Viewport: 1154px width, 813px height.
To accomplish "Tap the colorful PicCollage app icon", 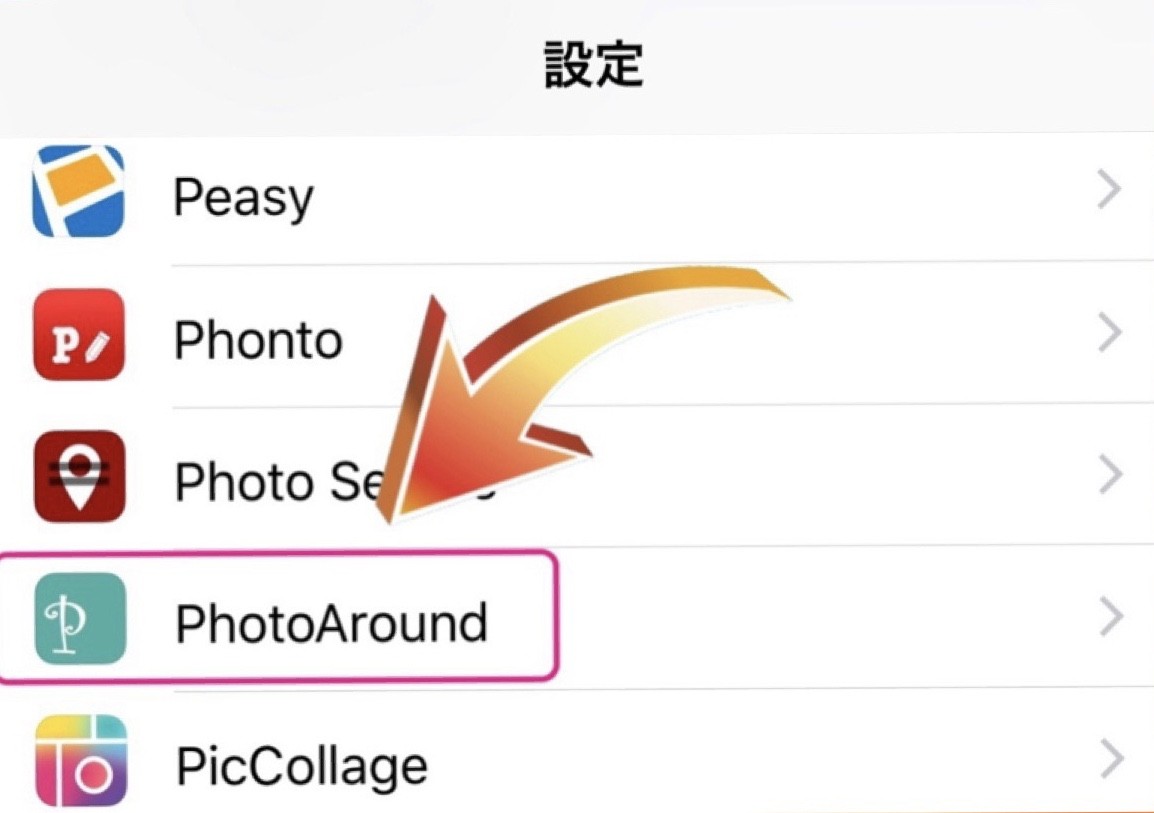I will point(81,761).
